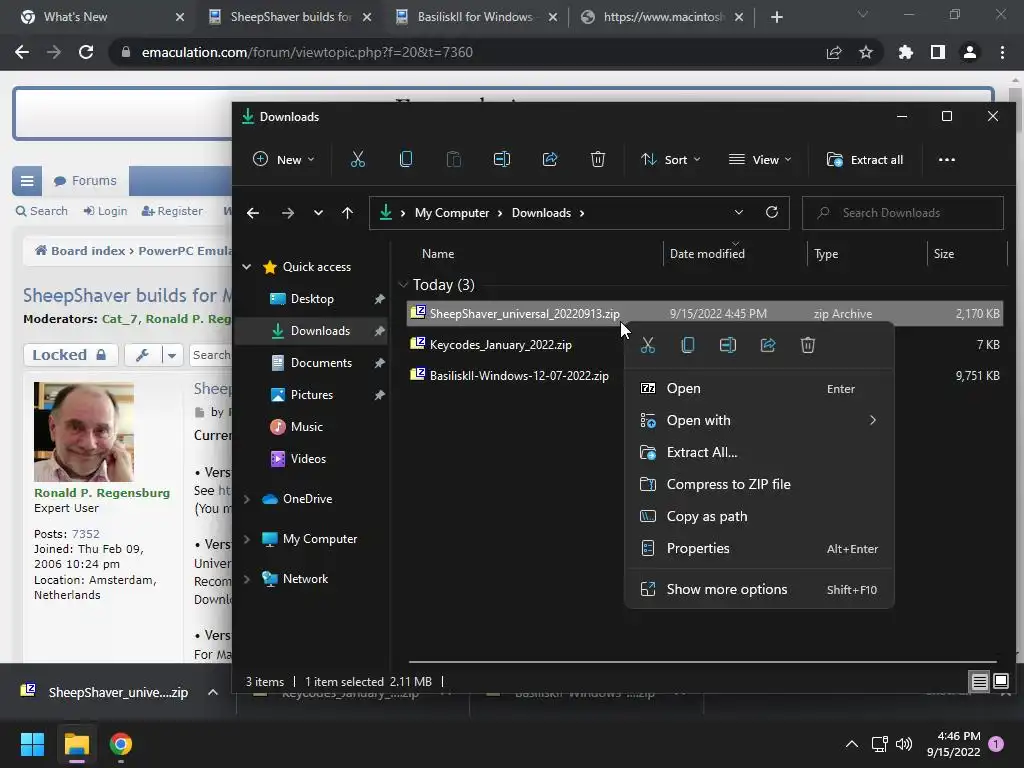
Task: Share this page icon in address bar
Action: (834, 52)
